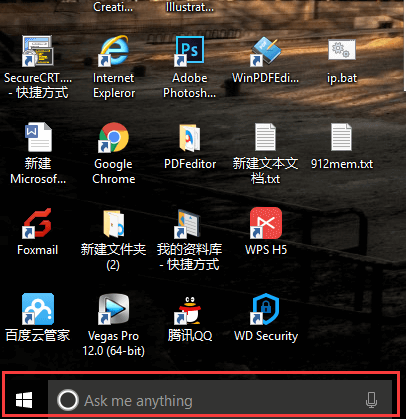Select the 新建文本文档.txt file
The height and width of the screenshot is (419, 406).
266,137
